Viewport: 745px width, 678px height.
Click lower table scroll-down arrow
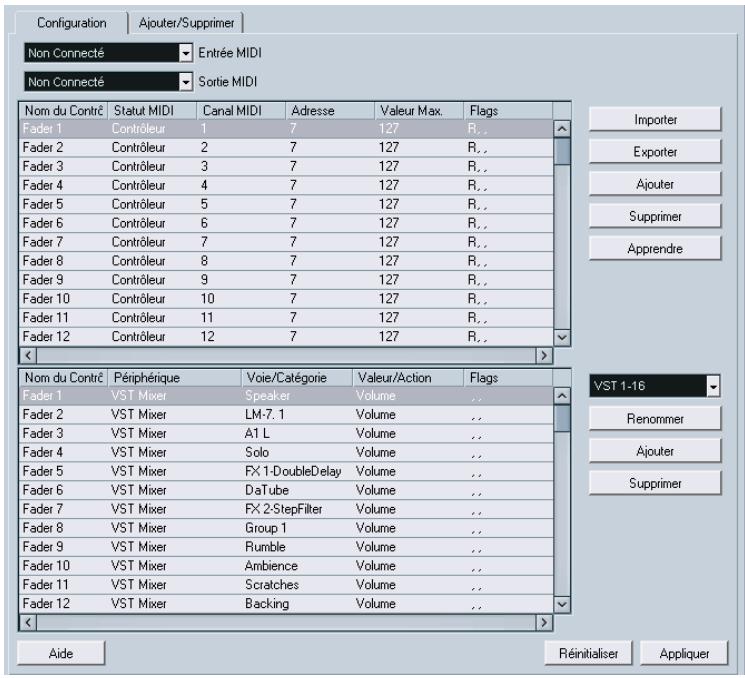(x=562, y=604)
